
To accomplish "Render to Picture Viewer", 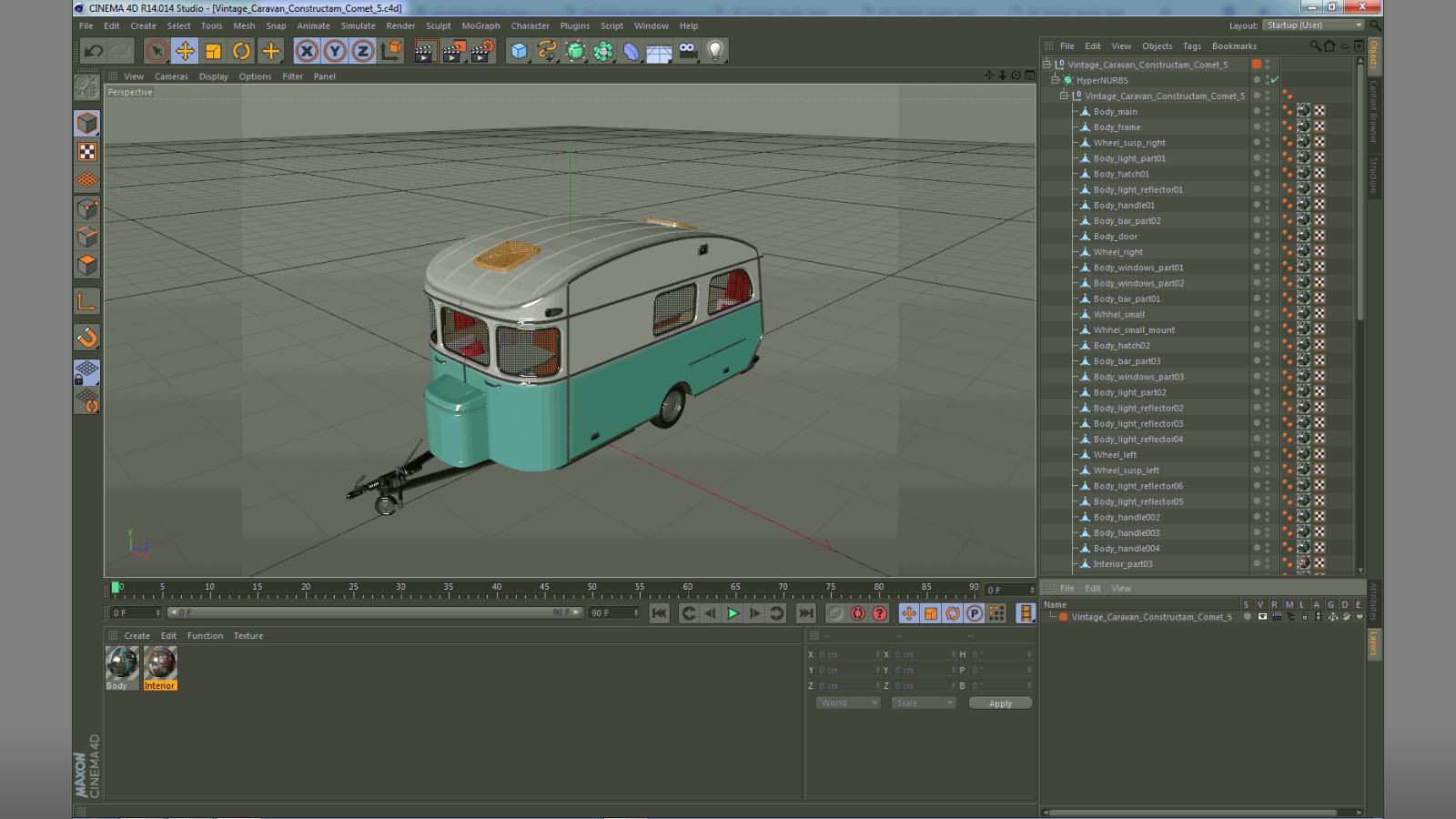I will [x=453, y=51].
